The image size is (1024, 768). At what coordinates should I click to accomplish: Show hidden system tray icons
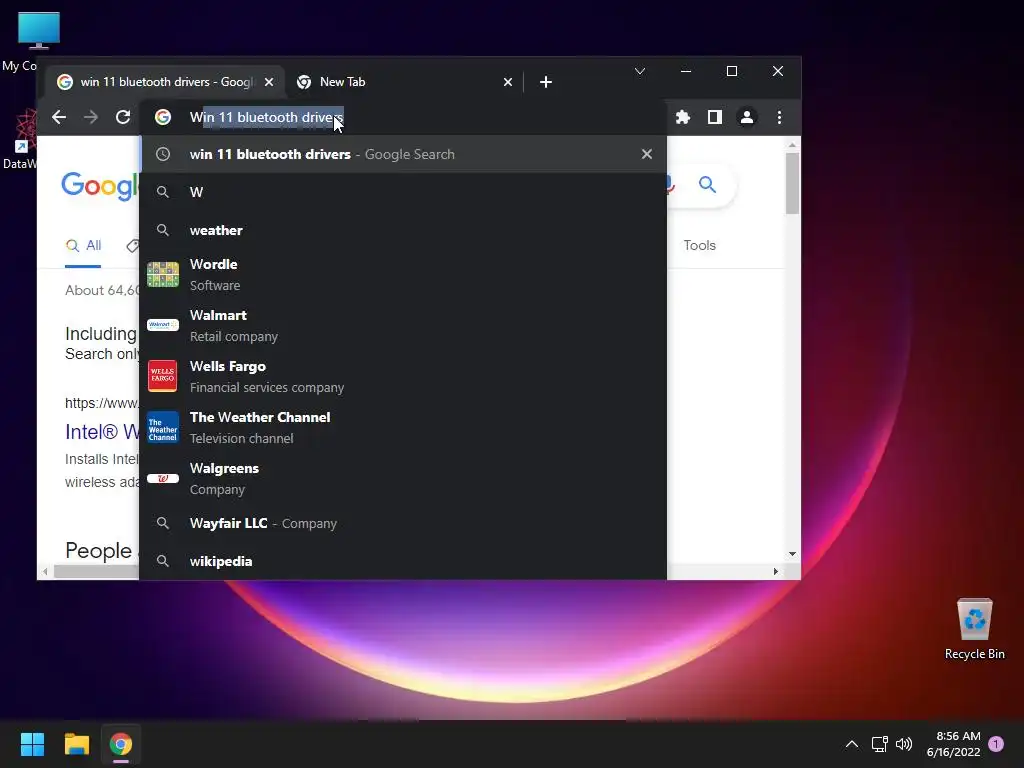point(852,744)
